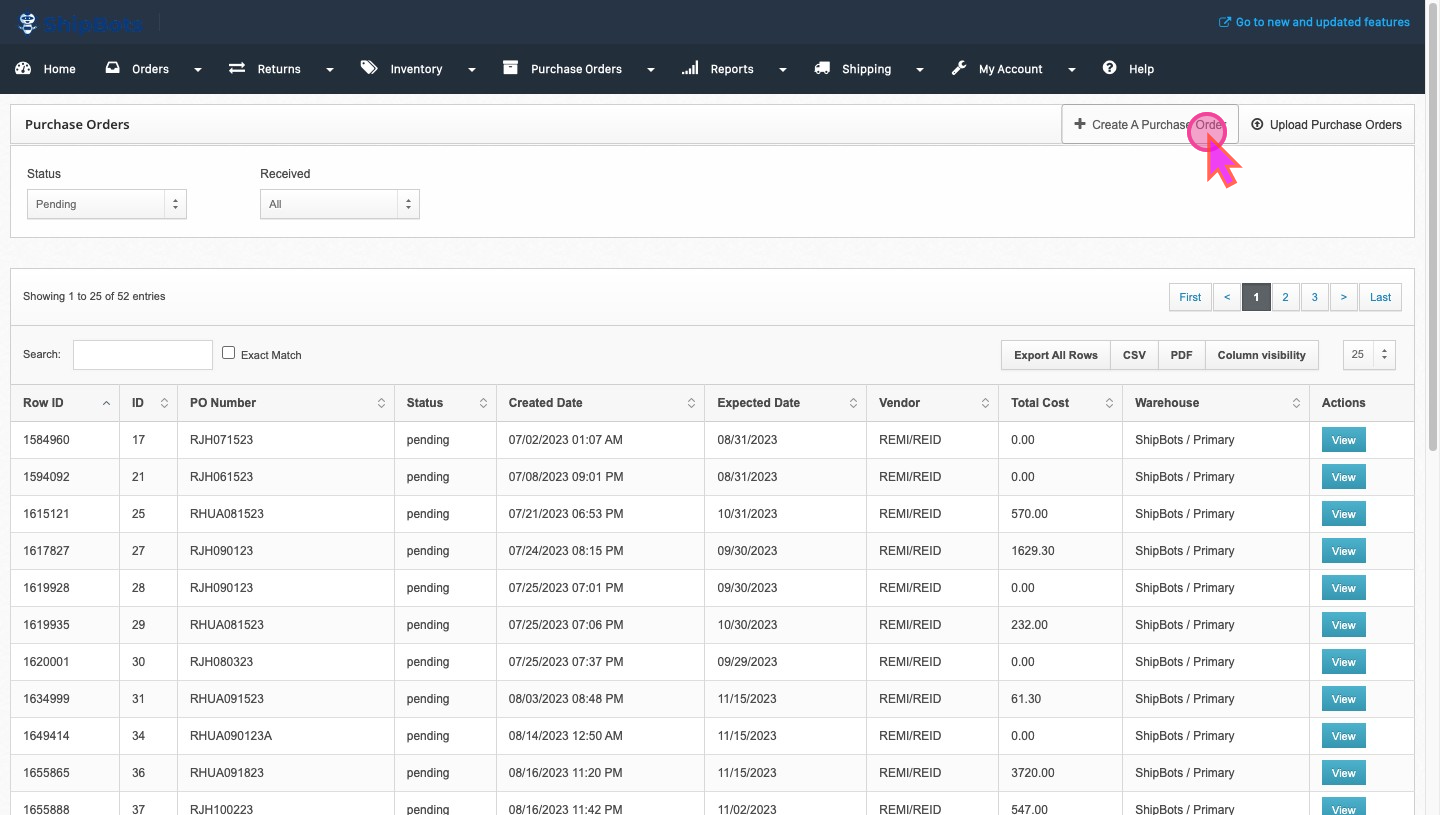Screen dimensions: 1440x815
Task: View purchase order row 1655865
Action: [x=1343, y=773]
